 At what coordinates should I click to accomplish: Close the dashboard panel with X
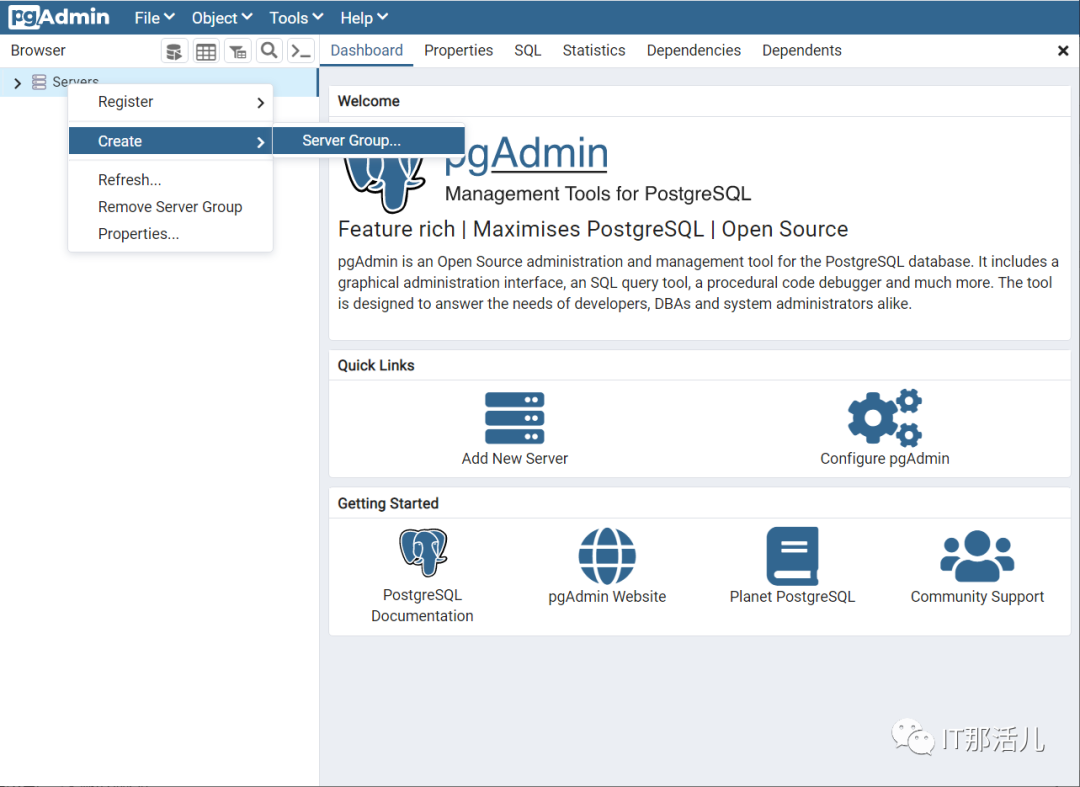pyautogui.click(x=1063, y=51)
